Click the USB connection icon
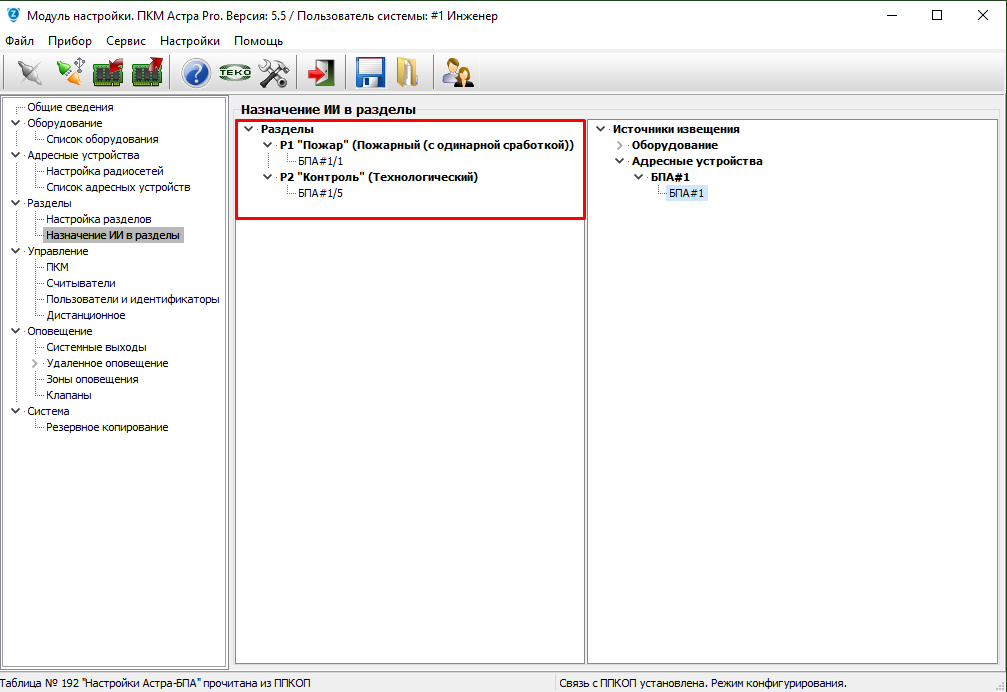Screen dimensions: 1007x692 click(69, 72)
